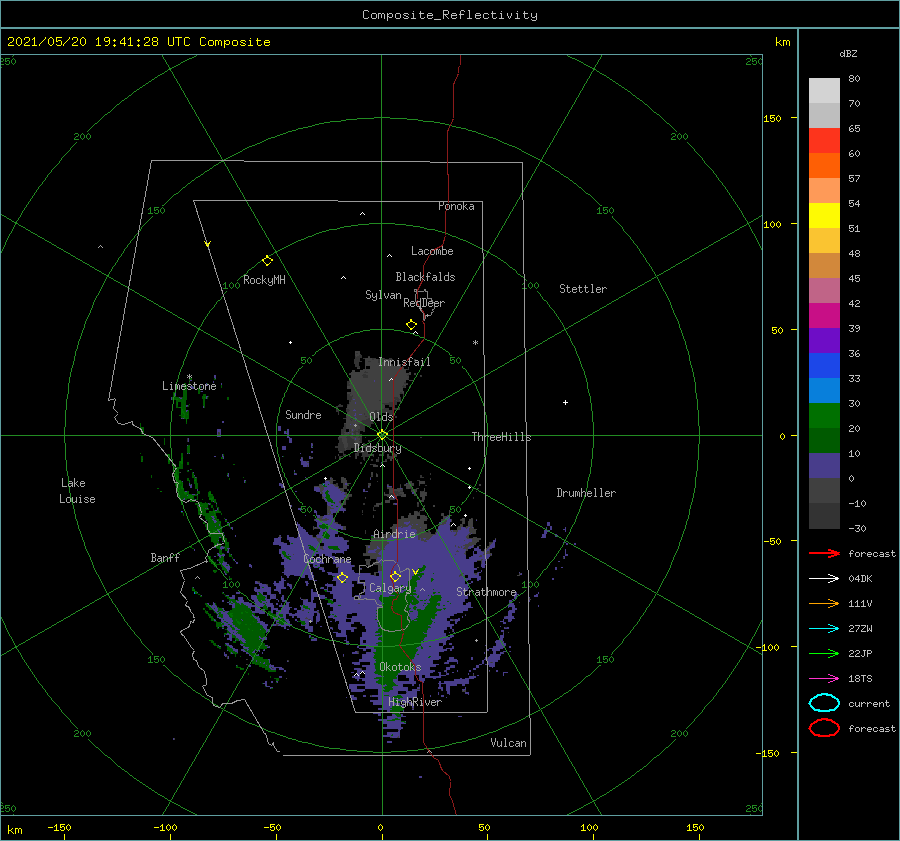This screenshot has width=900, height=841.
Task: Select the yellow diamond marker near Cochrane
Action: (x=342, y=578)
